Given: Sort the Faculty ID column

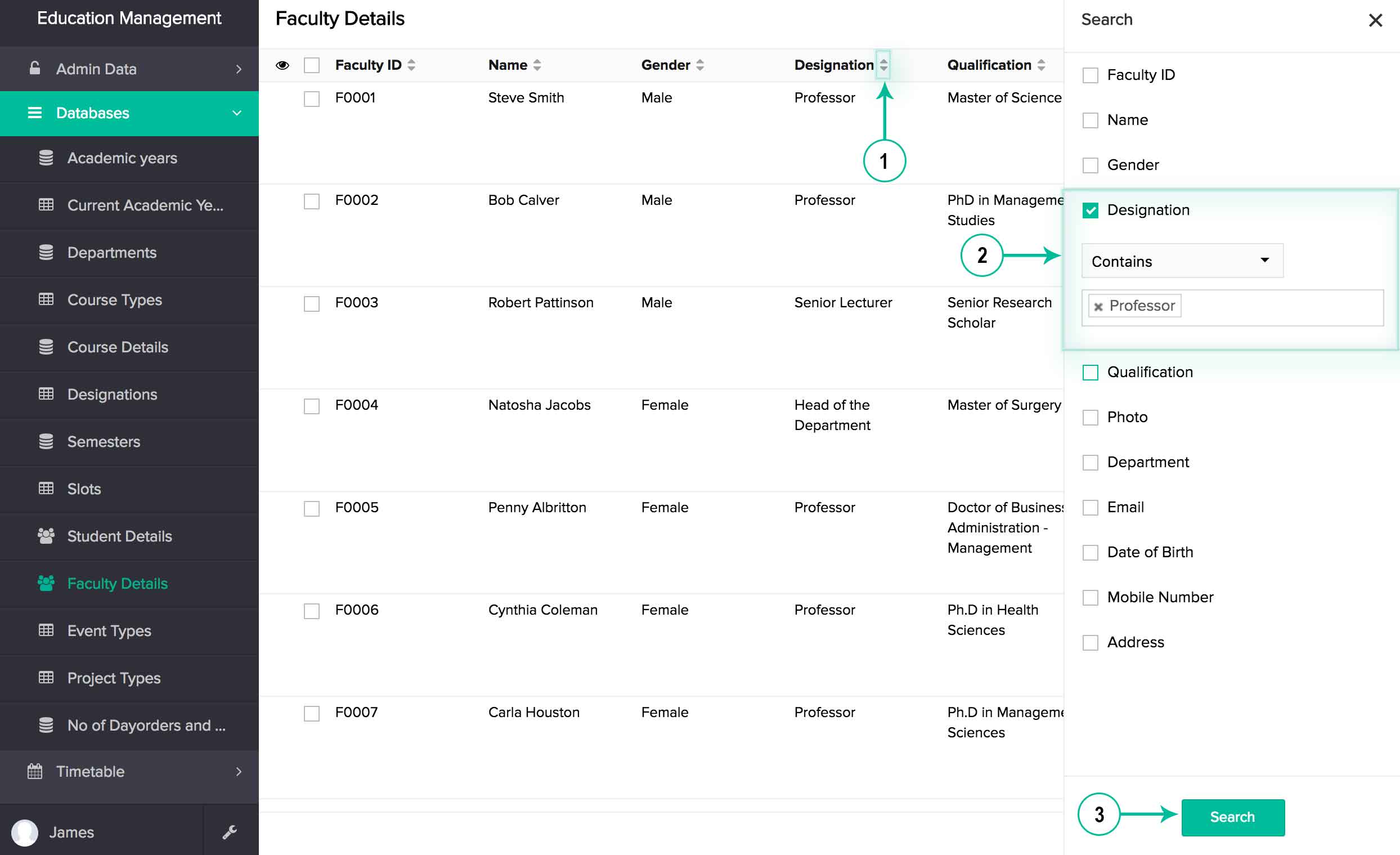Looking at the screenshot, I should pyautogui.click(x=411, y=65).
